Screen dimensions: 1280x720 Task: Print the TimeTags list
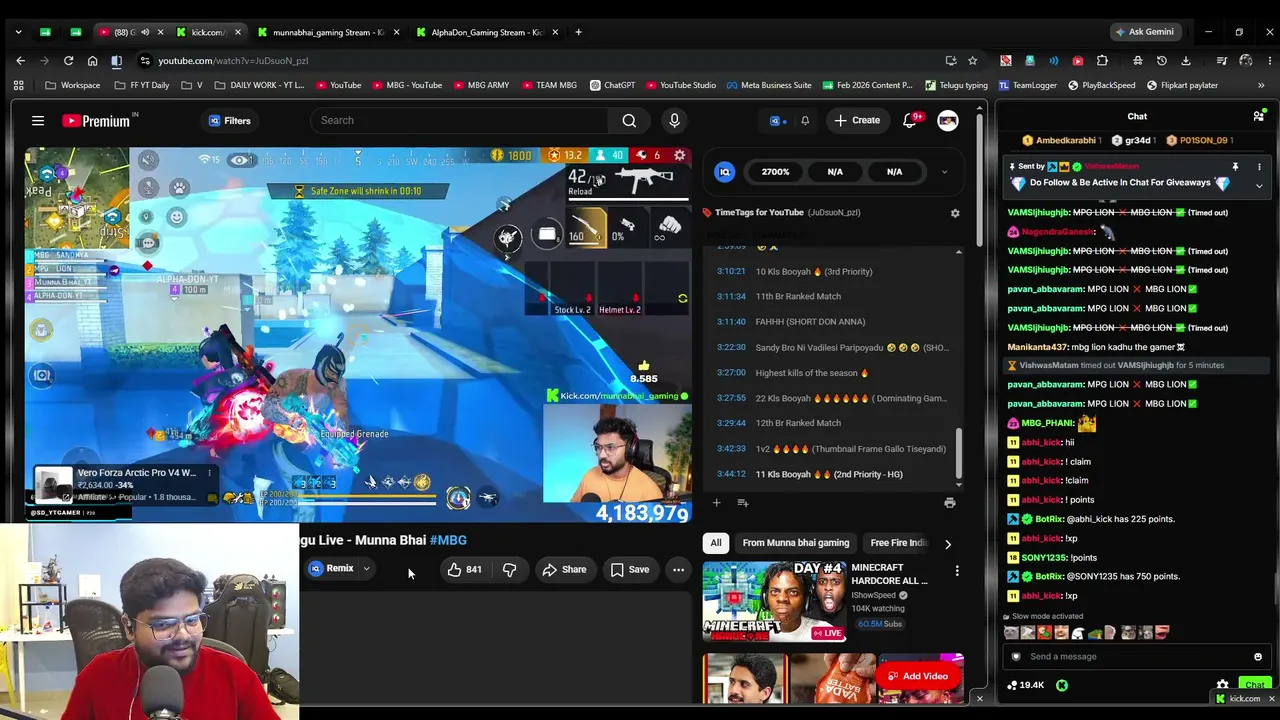point(950,503)
